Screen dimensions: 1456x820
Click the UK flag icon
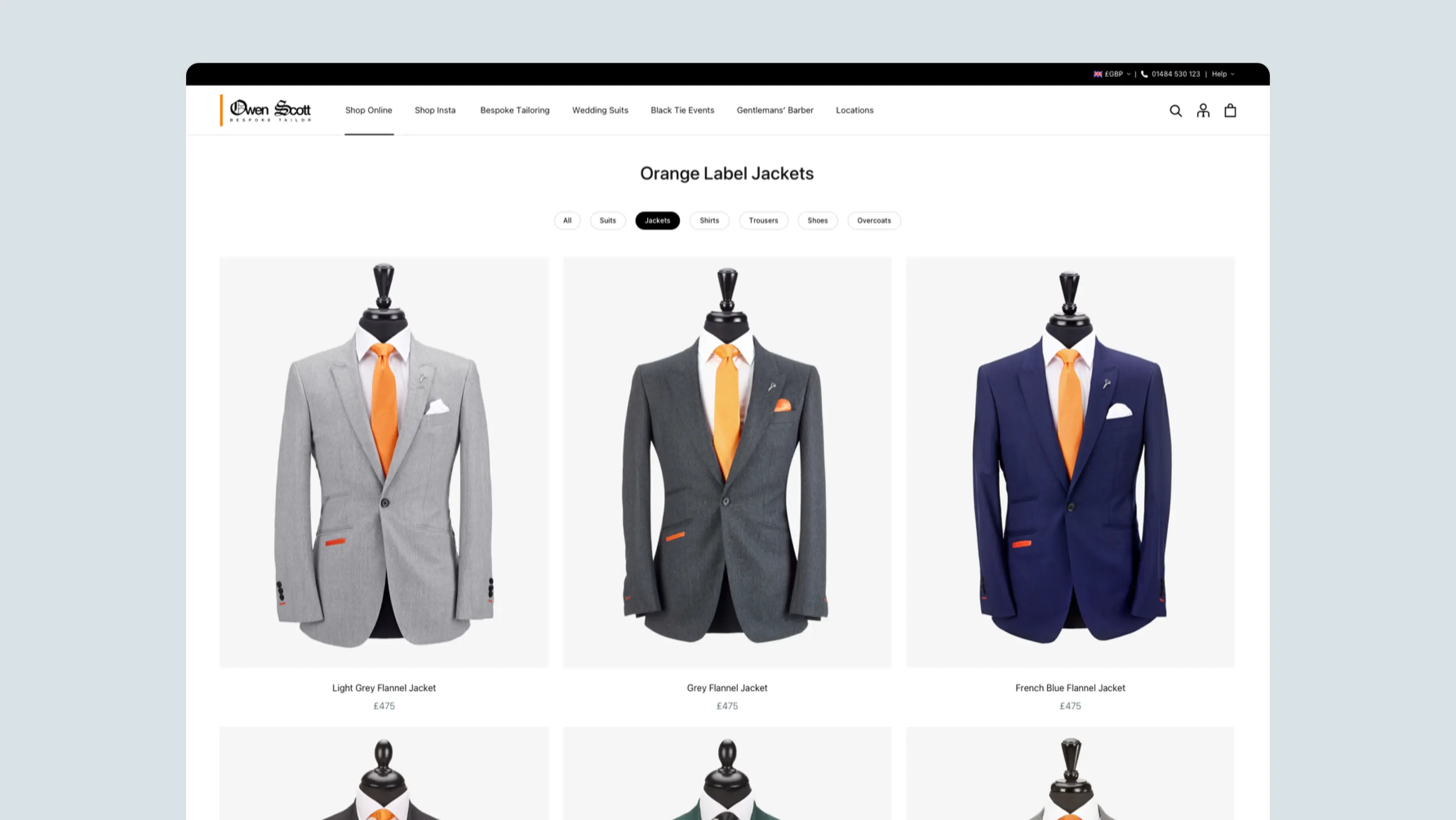(x=1098, y=74)
